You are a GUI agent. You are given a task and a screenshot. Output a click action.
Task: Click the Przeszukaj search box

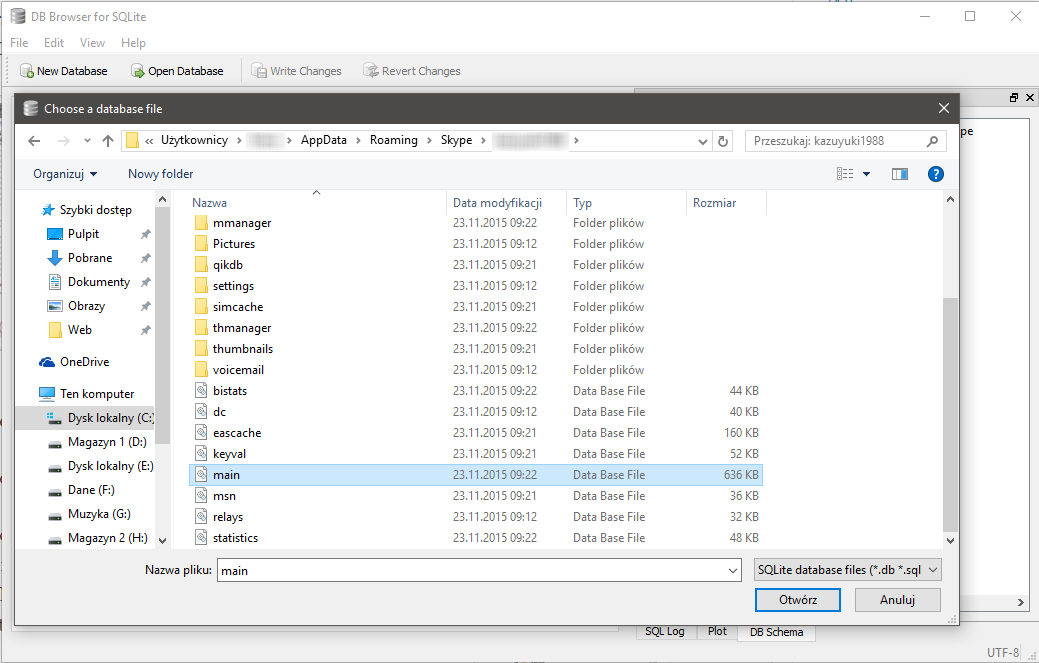[x=846, y=140]
